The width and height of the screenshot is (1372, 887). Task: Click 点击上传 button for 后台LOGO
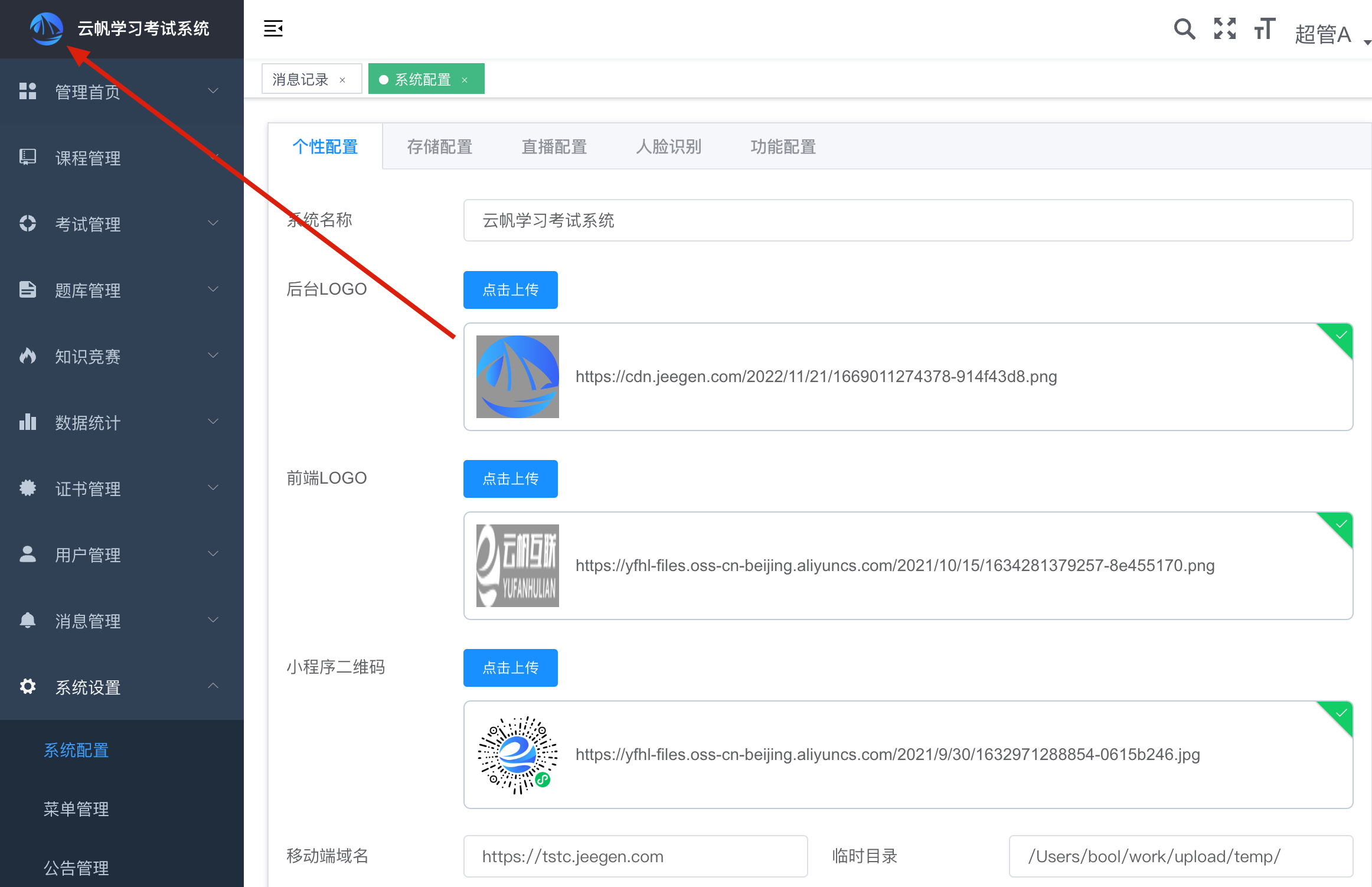tap(511, 290)
